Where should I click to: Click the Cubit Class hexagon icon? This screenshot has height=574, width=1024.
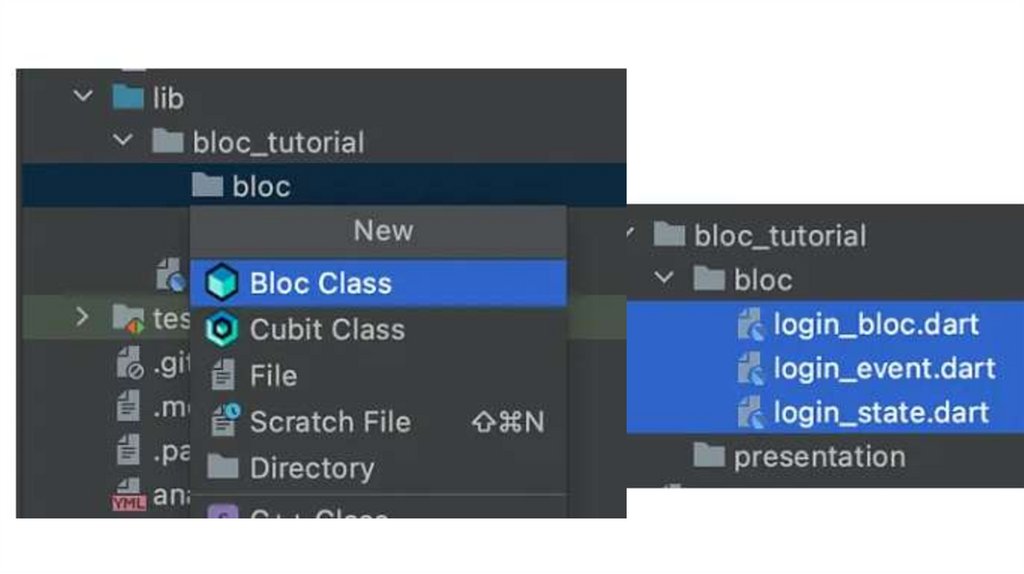[221, 329]
